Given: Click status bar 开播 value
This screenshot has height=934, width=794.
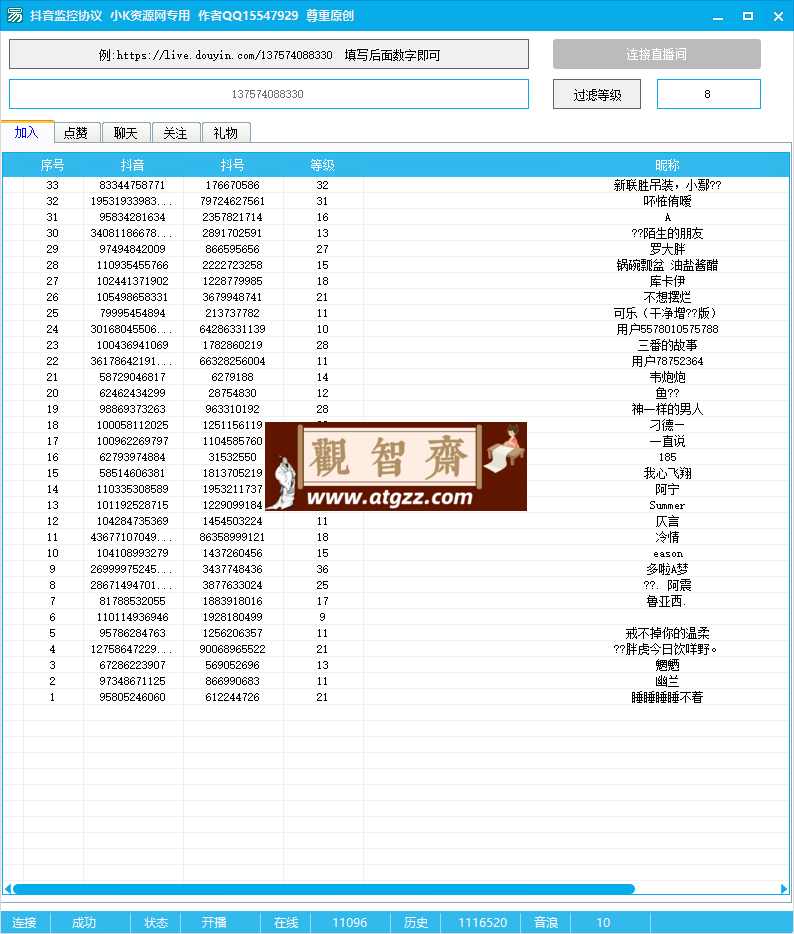Looking at the screenshot, I should click(x=214, y=923).
